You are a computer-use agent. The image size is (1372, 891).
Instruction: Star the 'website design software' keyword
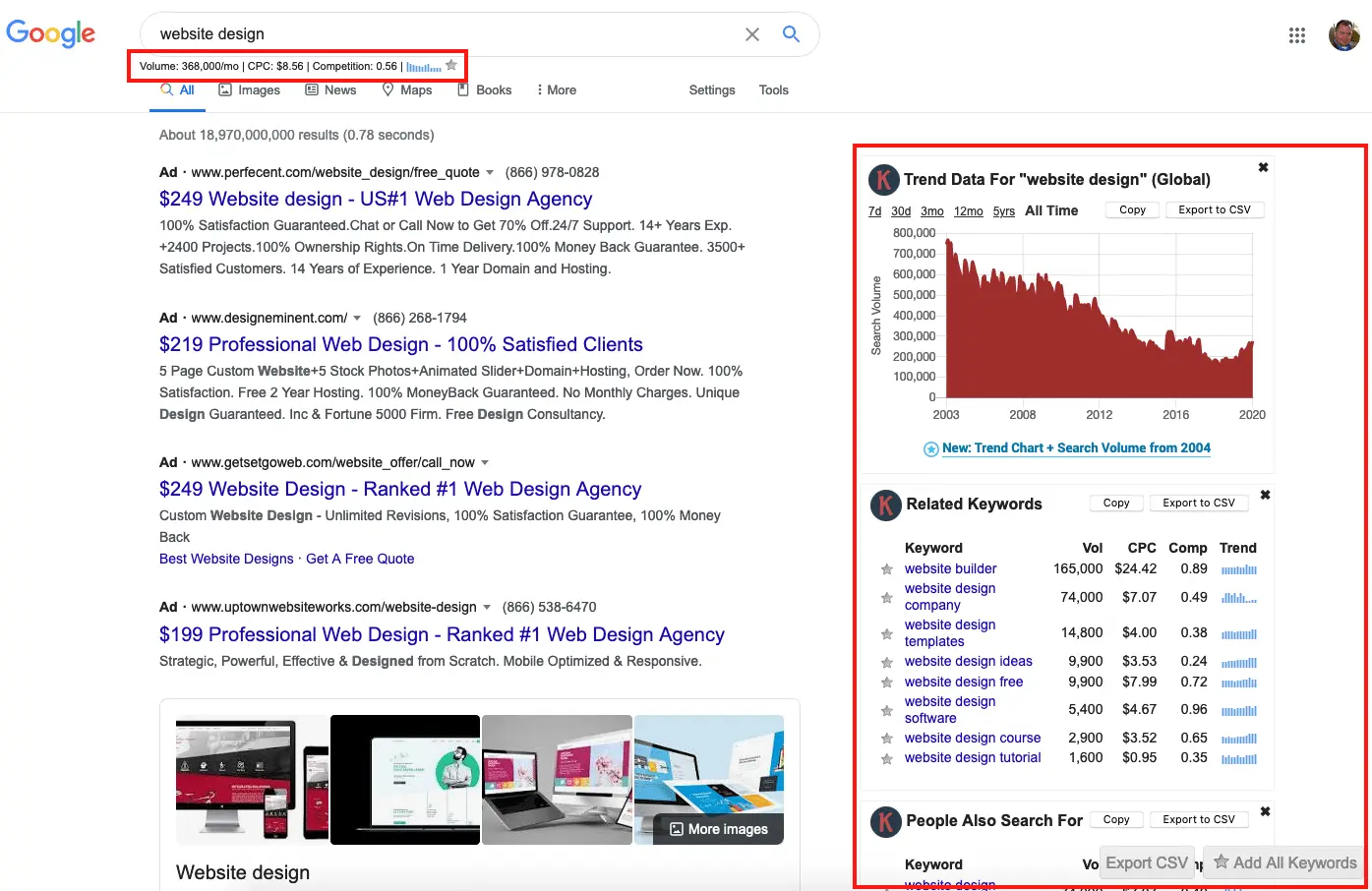coord(887,711)
